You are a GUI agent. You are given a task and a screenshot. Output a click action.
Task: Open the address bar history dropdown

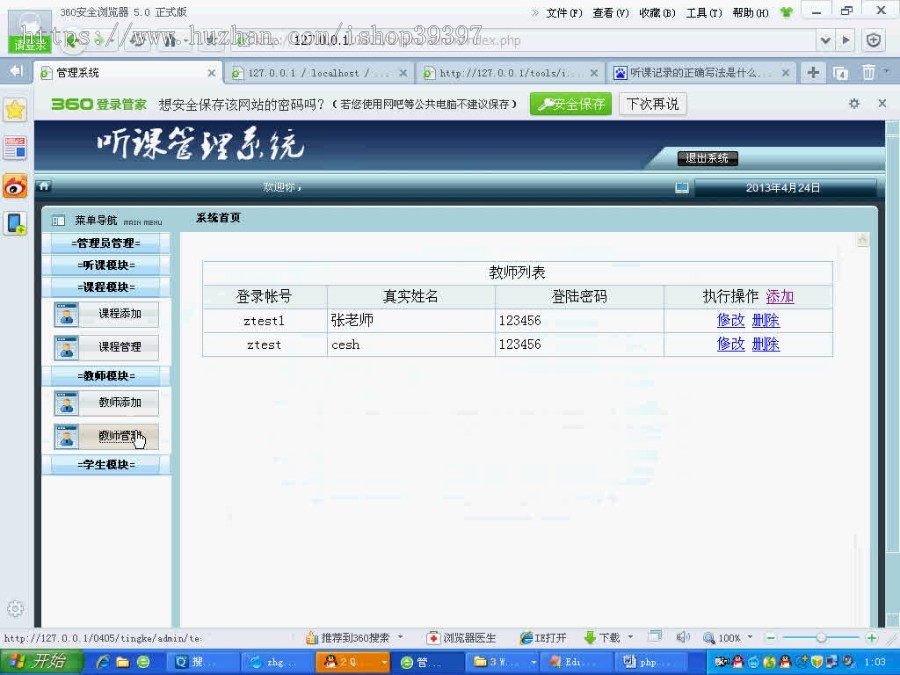click(825, 40)
